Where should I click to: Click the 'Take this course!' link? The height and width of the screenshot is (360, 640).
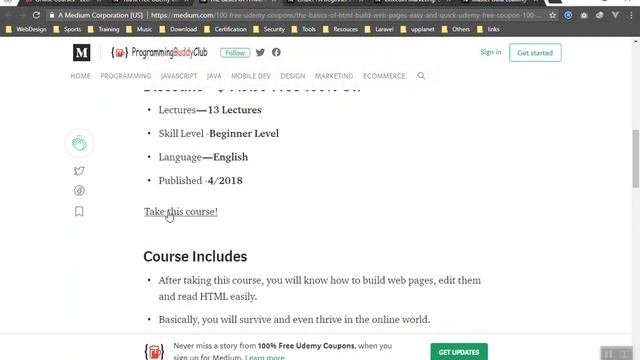[x=180, y=211]
